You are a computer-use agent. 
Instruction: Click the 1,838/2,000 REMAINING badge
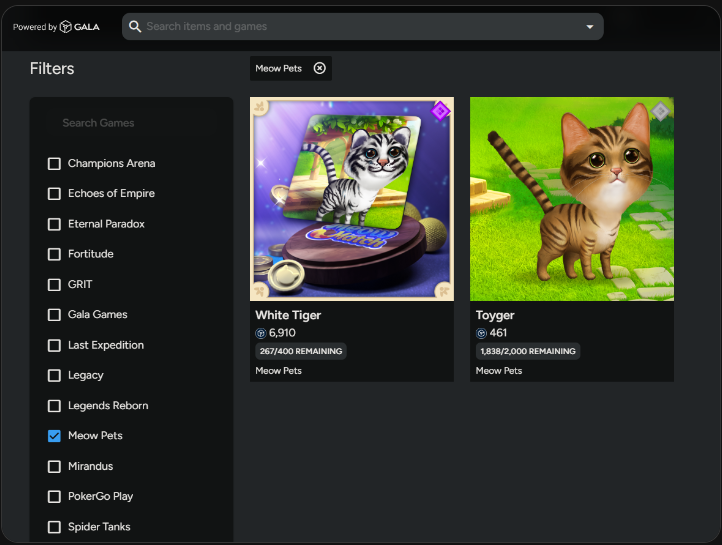click(x=528, y=351)
